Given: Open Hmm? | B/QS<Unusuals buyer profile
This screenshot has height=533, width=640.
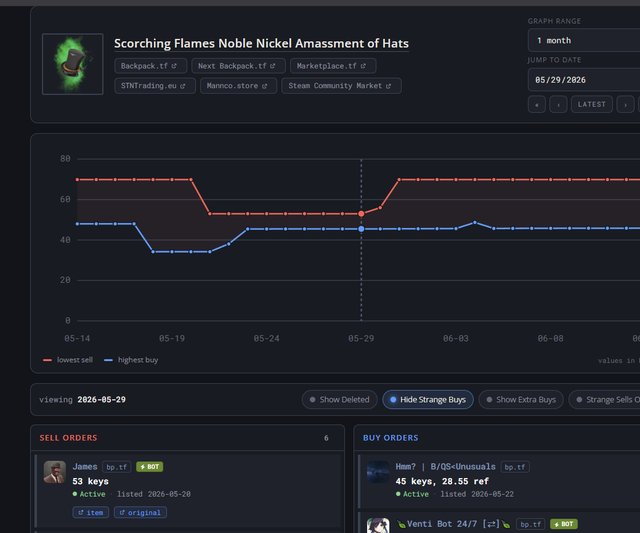Looking at the screenshot, I should point(445,466).
